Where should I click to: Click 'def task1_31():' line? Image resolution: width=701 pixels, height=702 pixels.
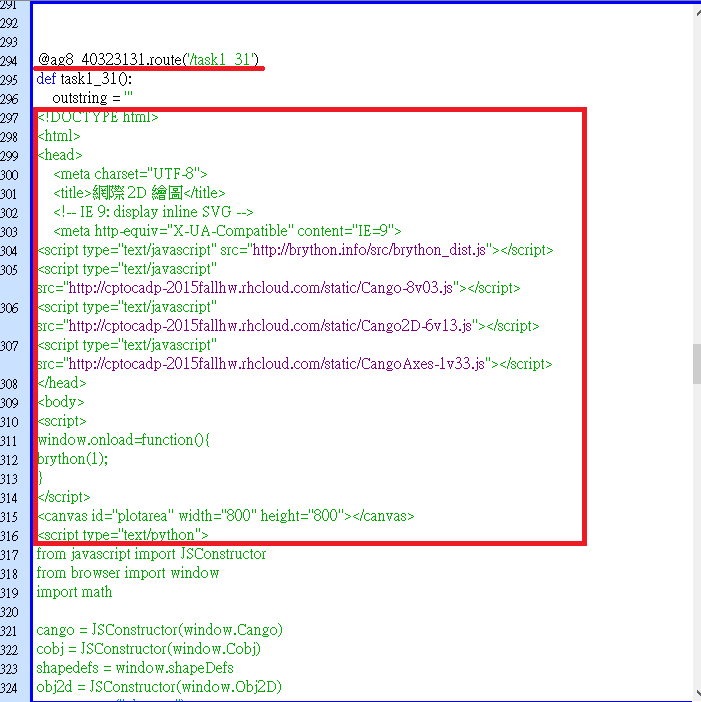[84, 79]
